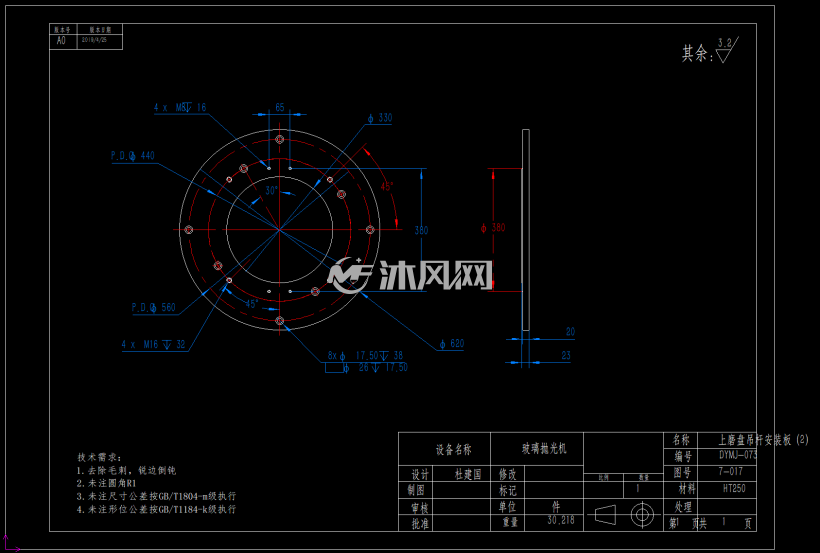Select the '8x φ 17.50 ↓ 38' hole callout
The width and height of the screenshot is (820, 553).
pyautogui.click(x=366, y=356)
